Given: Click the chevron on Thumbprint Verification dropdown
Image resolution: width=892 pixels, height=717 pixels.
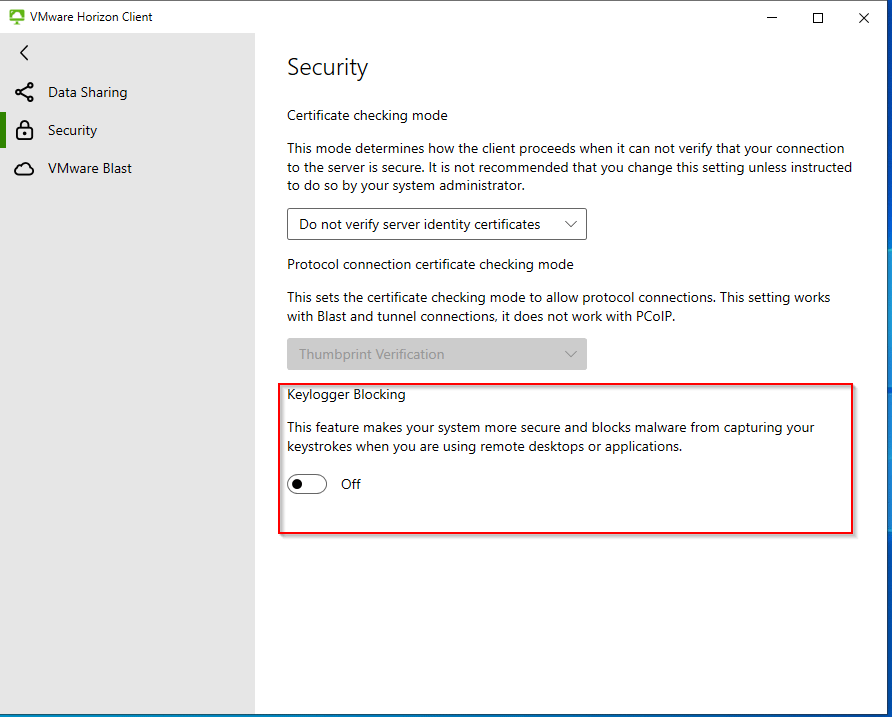Looking at the screenshot, I should click(x=571, y=354).
